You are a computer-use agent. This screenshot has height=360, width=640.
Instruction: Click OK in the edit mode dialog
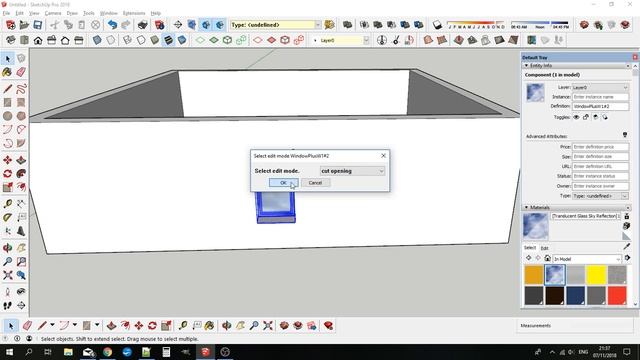283,183
